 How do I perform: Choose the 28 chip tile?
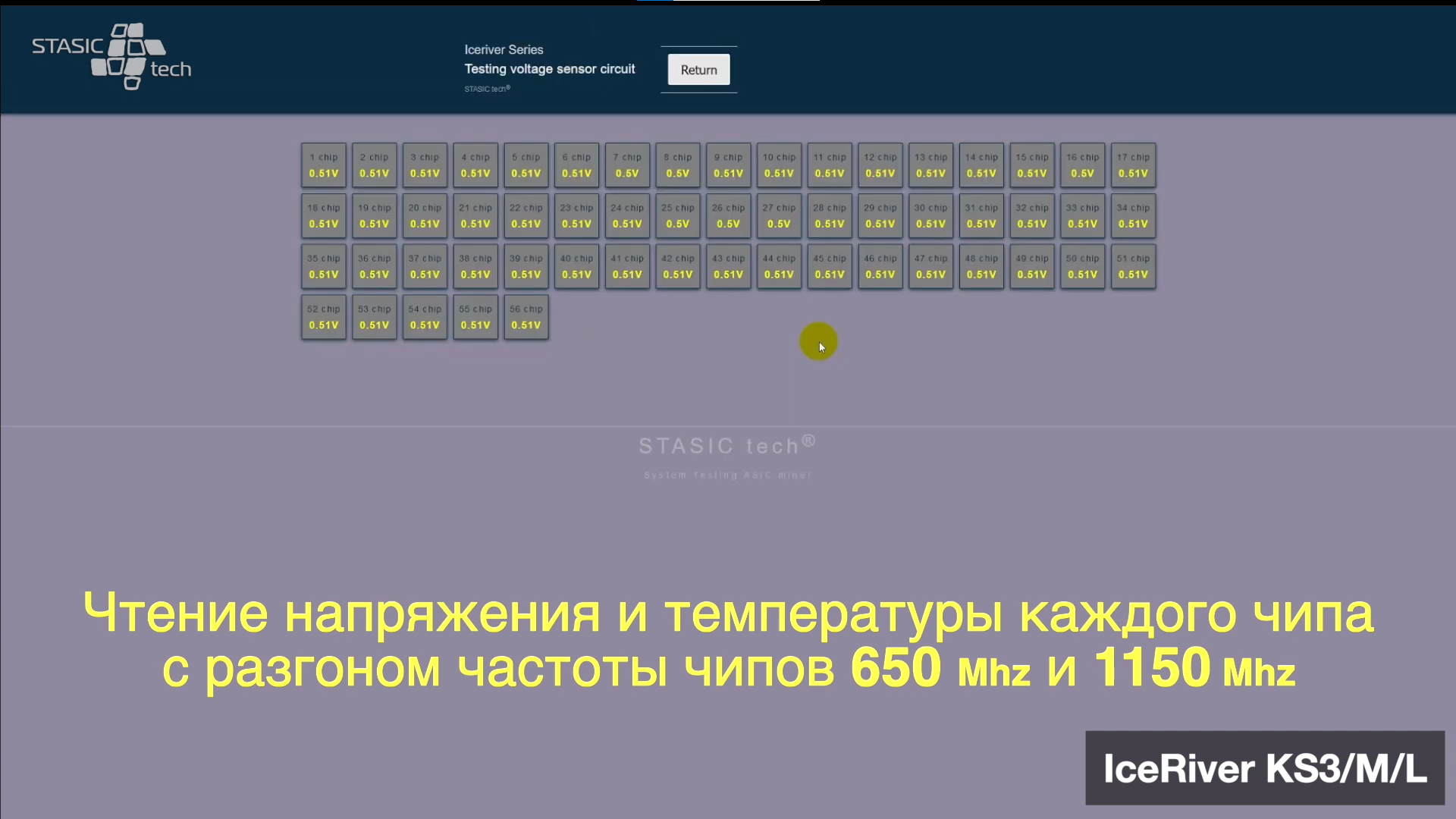point(830,216)
